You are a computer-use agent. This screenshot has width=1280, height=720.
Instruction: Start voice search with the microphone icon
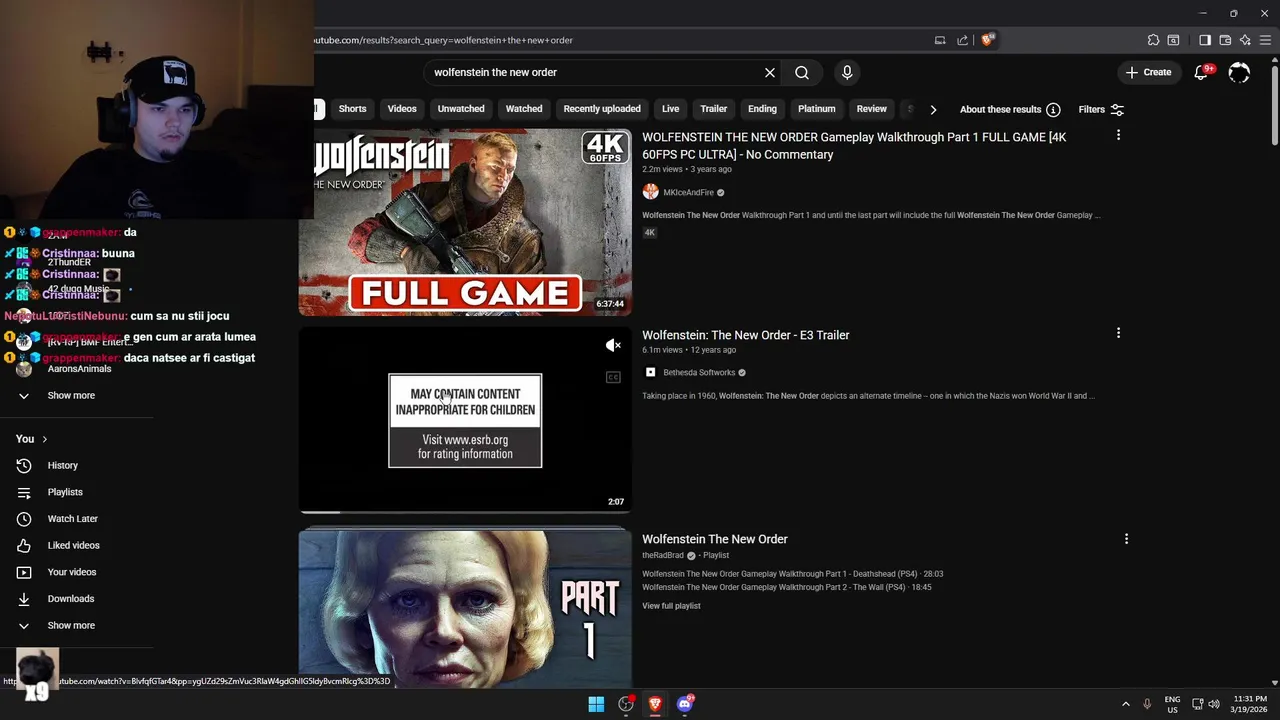(x=847, y=72)
